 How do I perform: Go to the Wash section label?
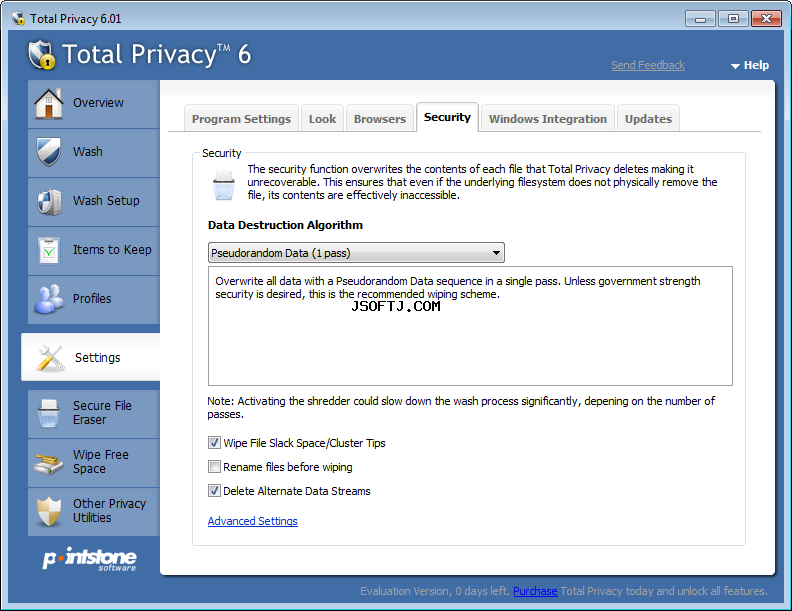88,151
